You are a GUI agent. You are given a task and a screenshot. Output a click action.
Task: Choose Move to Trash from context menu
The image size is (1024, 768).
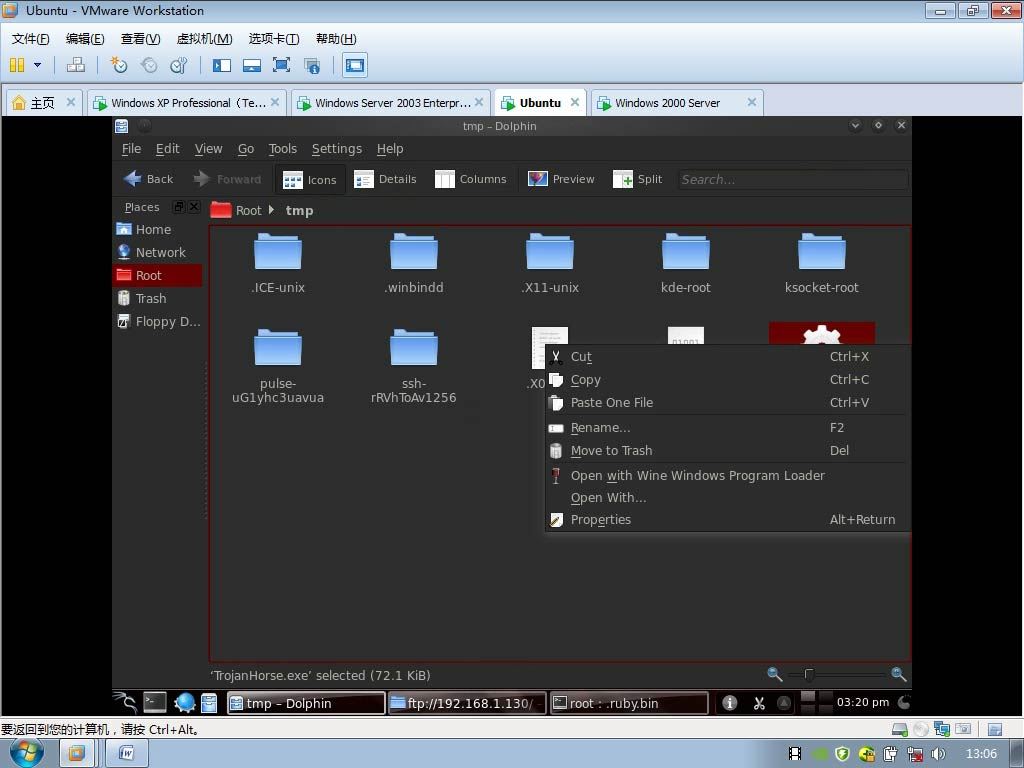(x=726, y=451)
